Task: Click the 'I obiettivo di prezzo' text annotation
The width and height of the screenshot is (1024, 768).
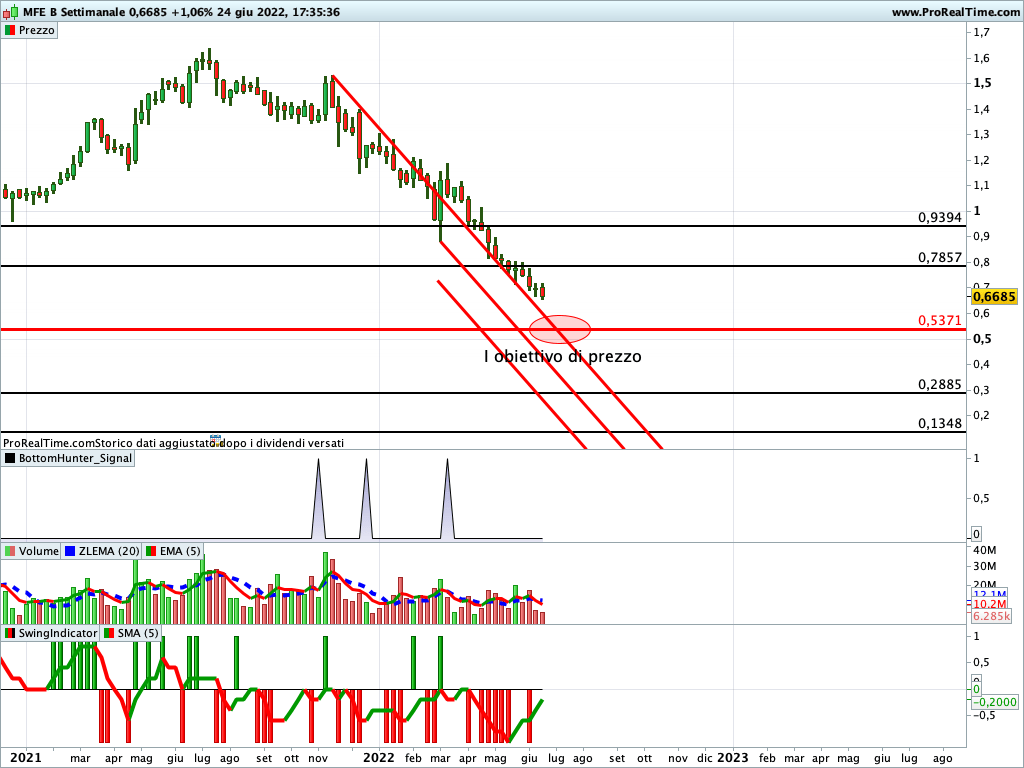Action: (x=562, y=356)
